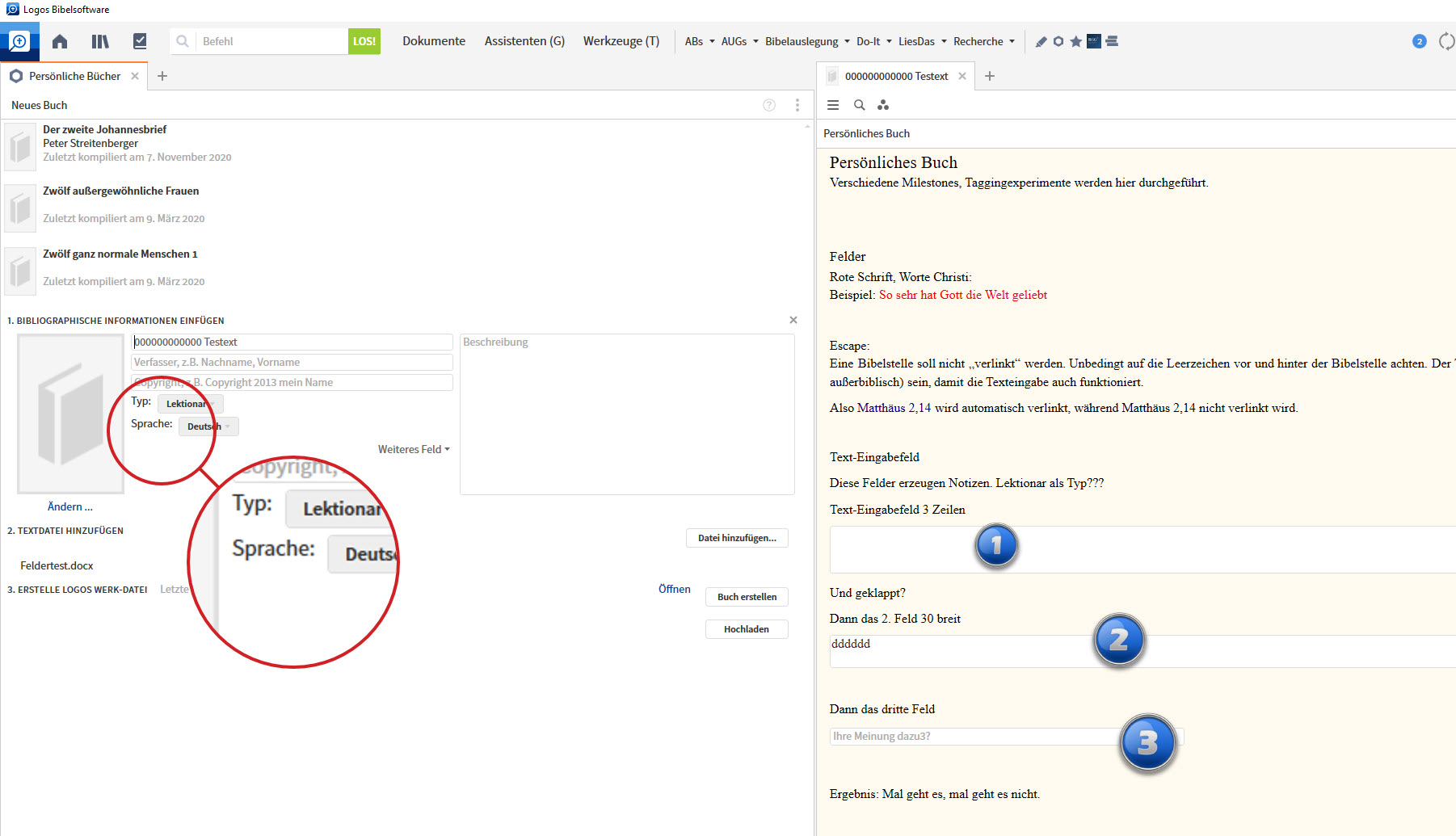Click the Hochladen button

[747, 629]
